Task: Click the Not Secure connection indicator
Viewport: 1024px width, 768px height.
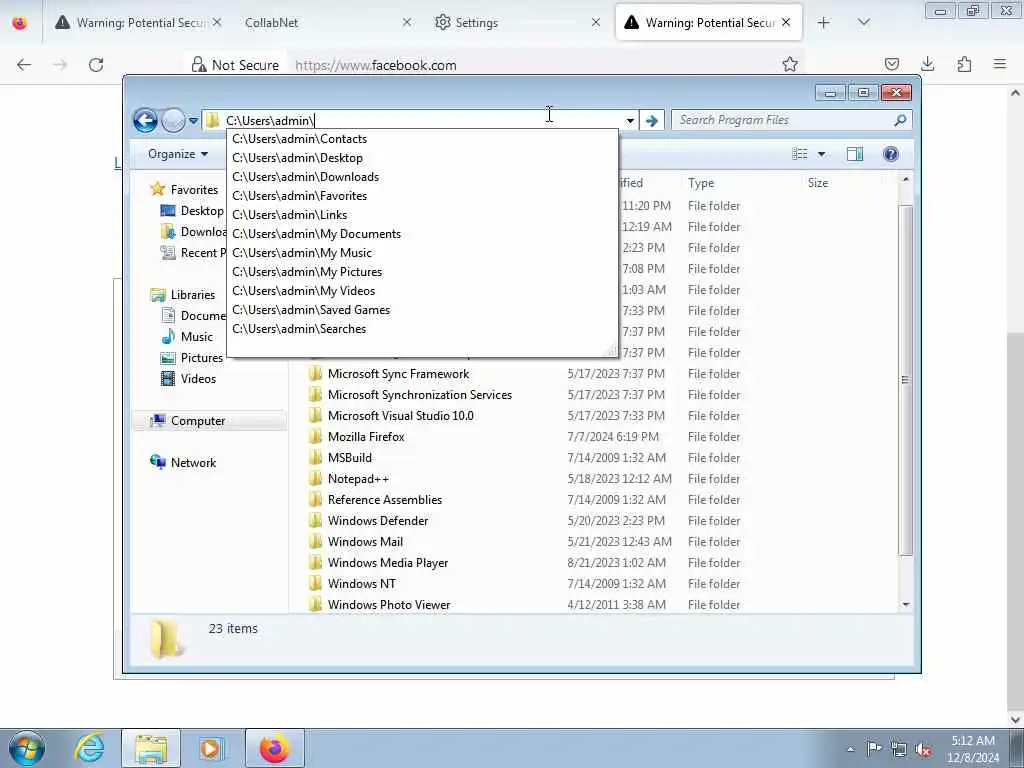Action: tap(236, 65)
